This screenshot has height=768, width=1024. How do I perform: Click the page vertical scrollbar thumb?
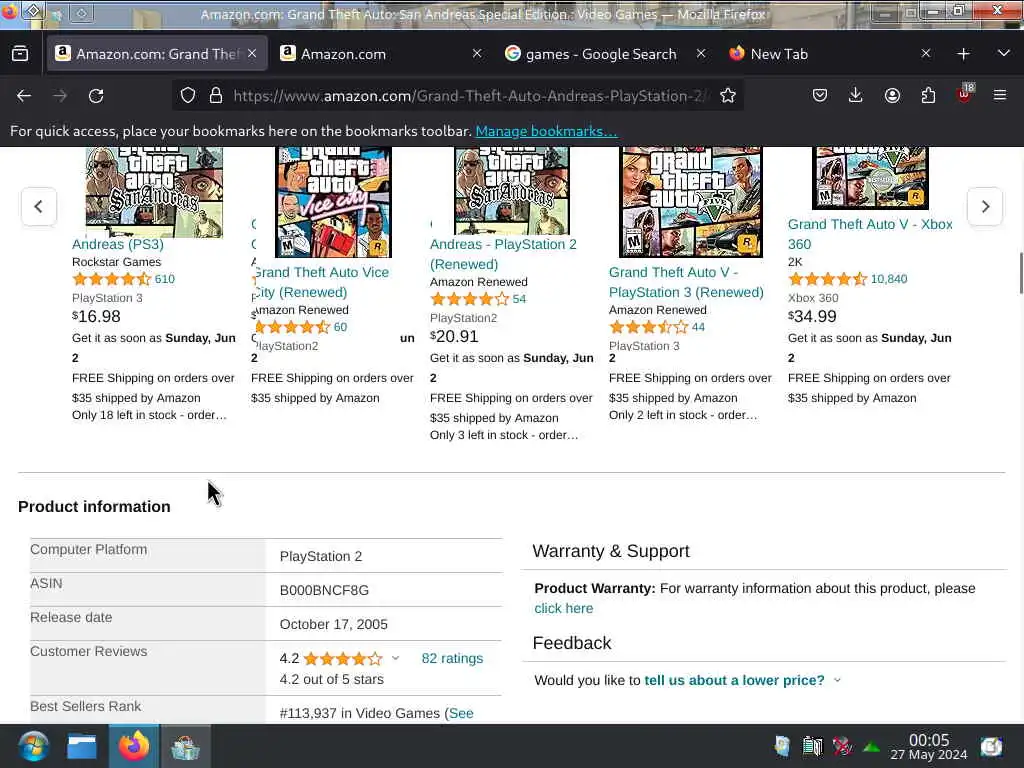(x=1020, y=273)
